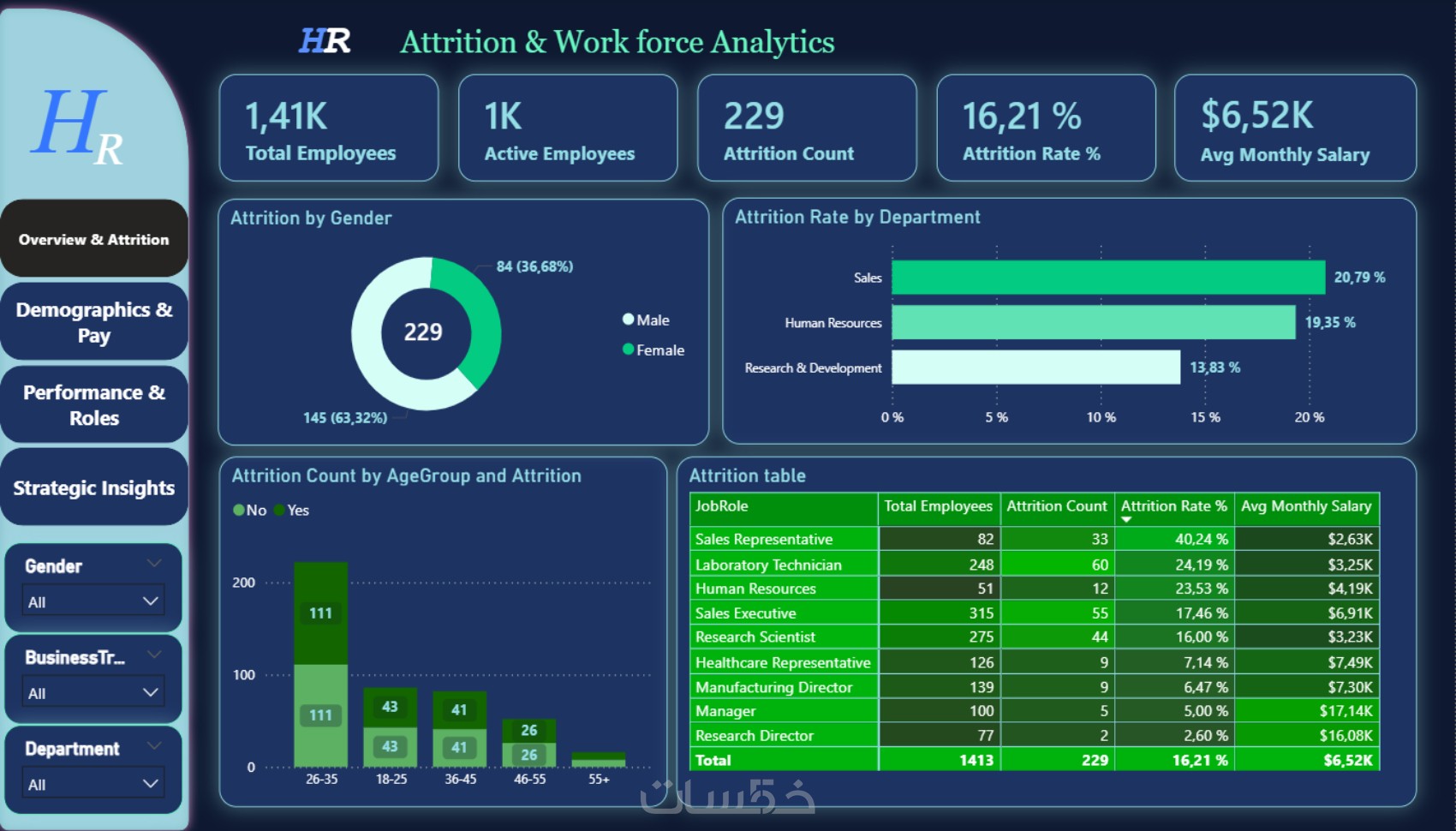Screen dimensions: 1456x831
Task: Open the Performance & Roles page
Action: [94, 405]
